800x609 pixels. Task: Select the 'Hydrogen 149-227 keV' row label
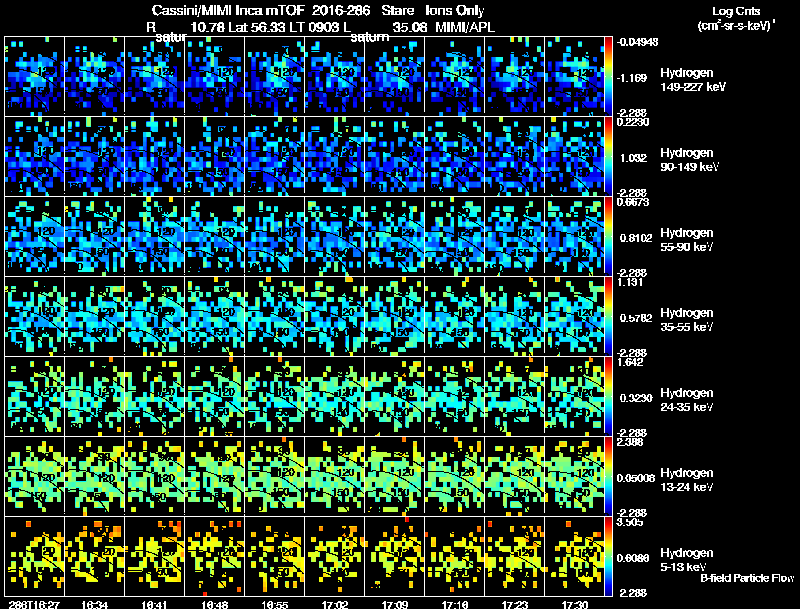pyautogui.click(x=693, y=80)
